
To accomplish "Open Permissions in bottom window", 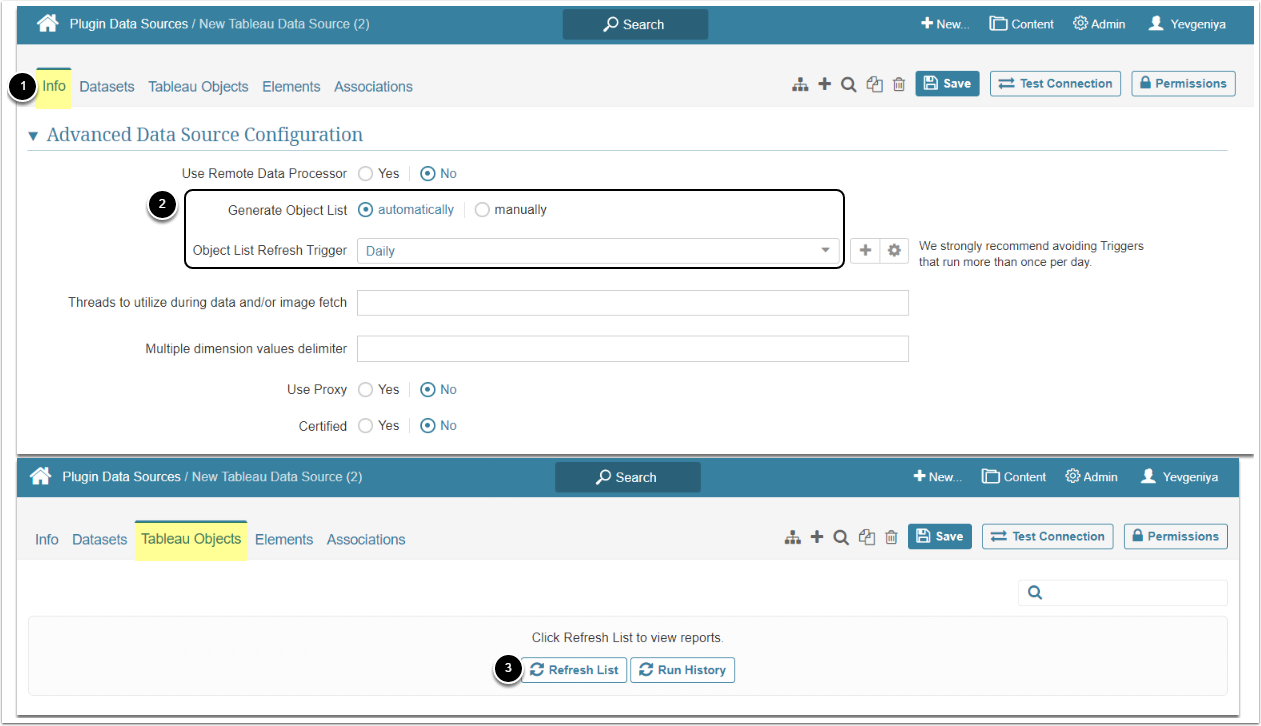I will tap(1176, 537).
